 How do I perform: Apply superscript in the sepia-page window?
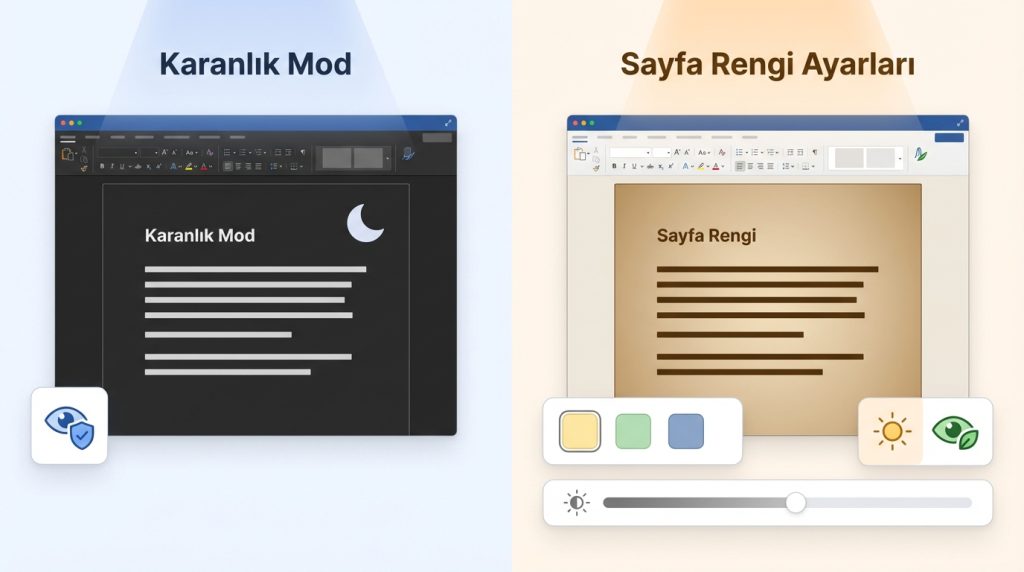click(671, 166)
